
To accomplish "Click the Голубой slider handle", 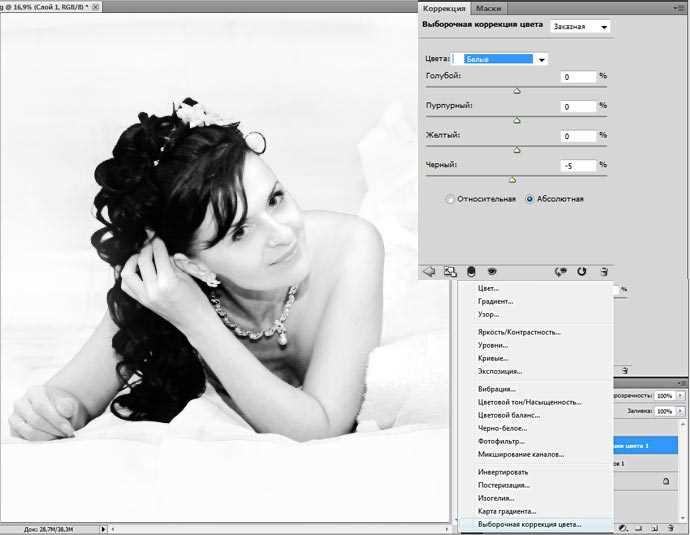I will (517, 91).
